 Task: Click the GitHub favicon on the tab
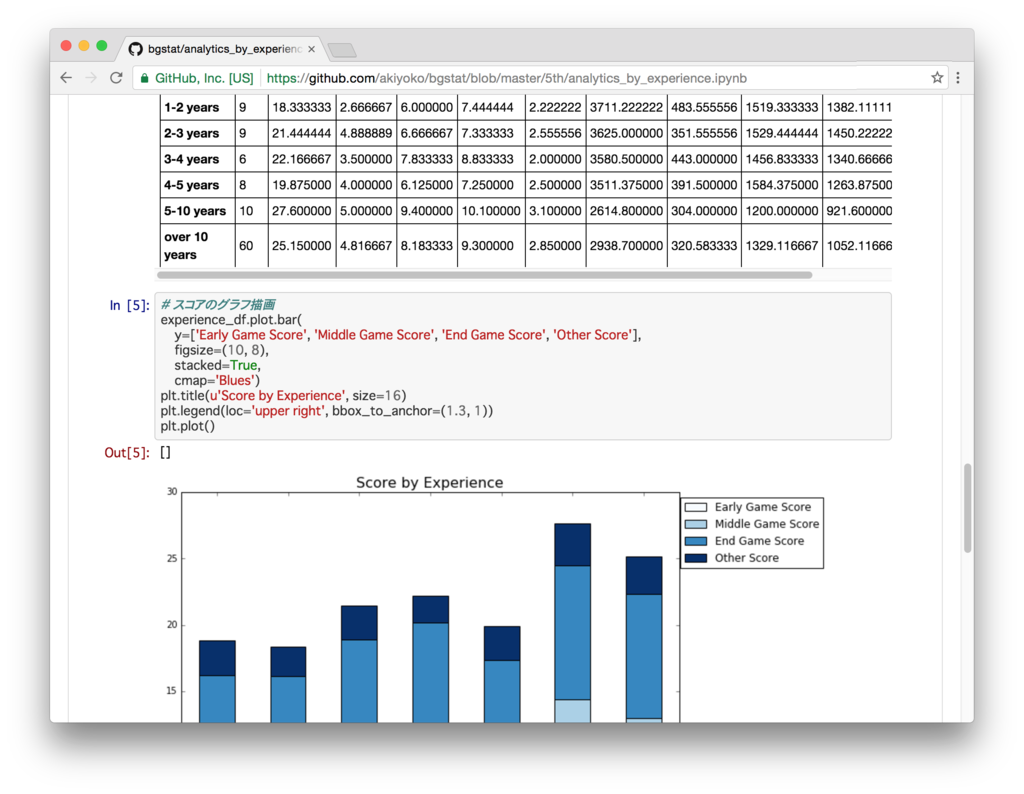(x=135, y=49)
